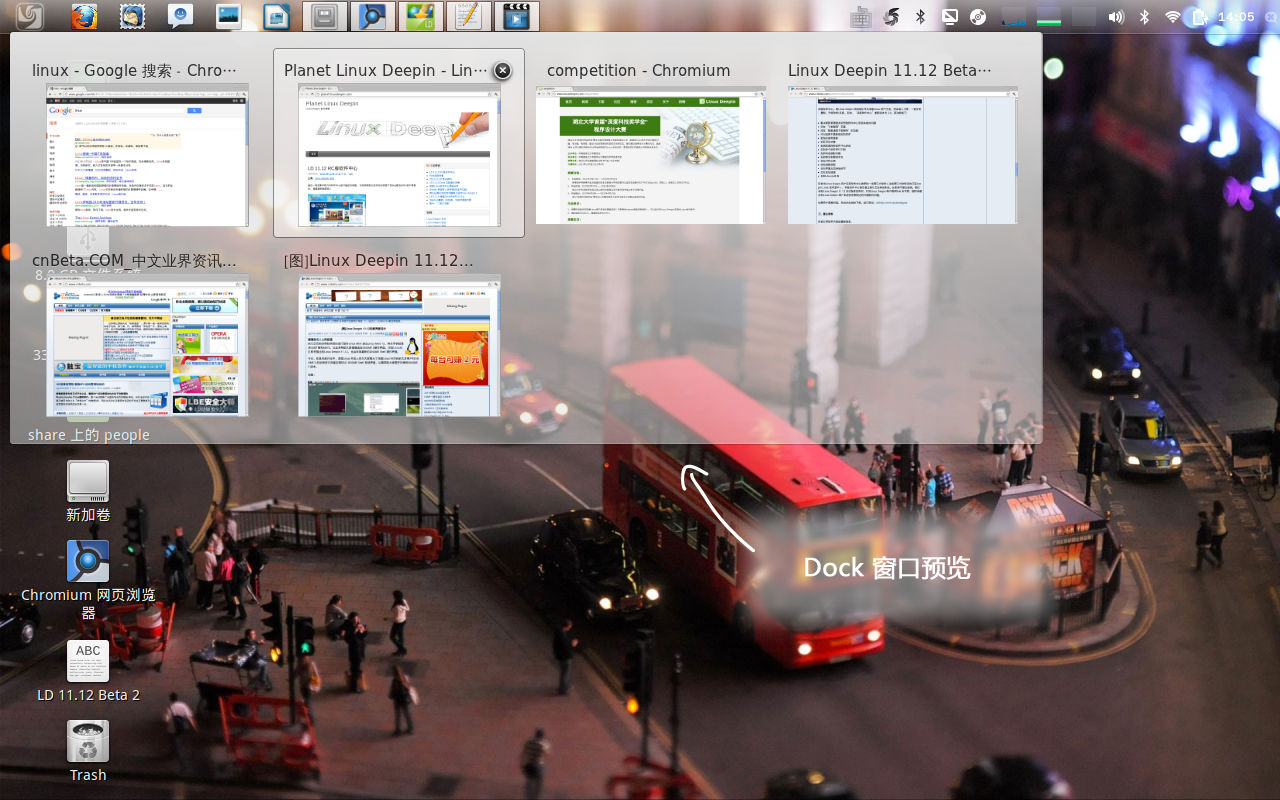This screenshot has height=800, width=1280.
Task: Launch Firefox from the top dock
Action: [x=85, y=16]
